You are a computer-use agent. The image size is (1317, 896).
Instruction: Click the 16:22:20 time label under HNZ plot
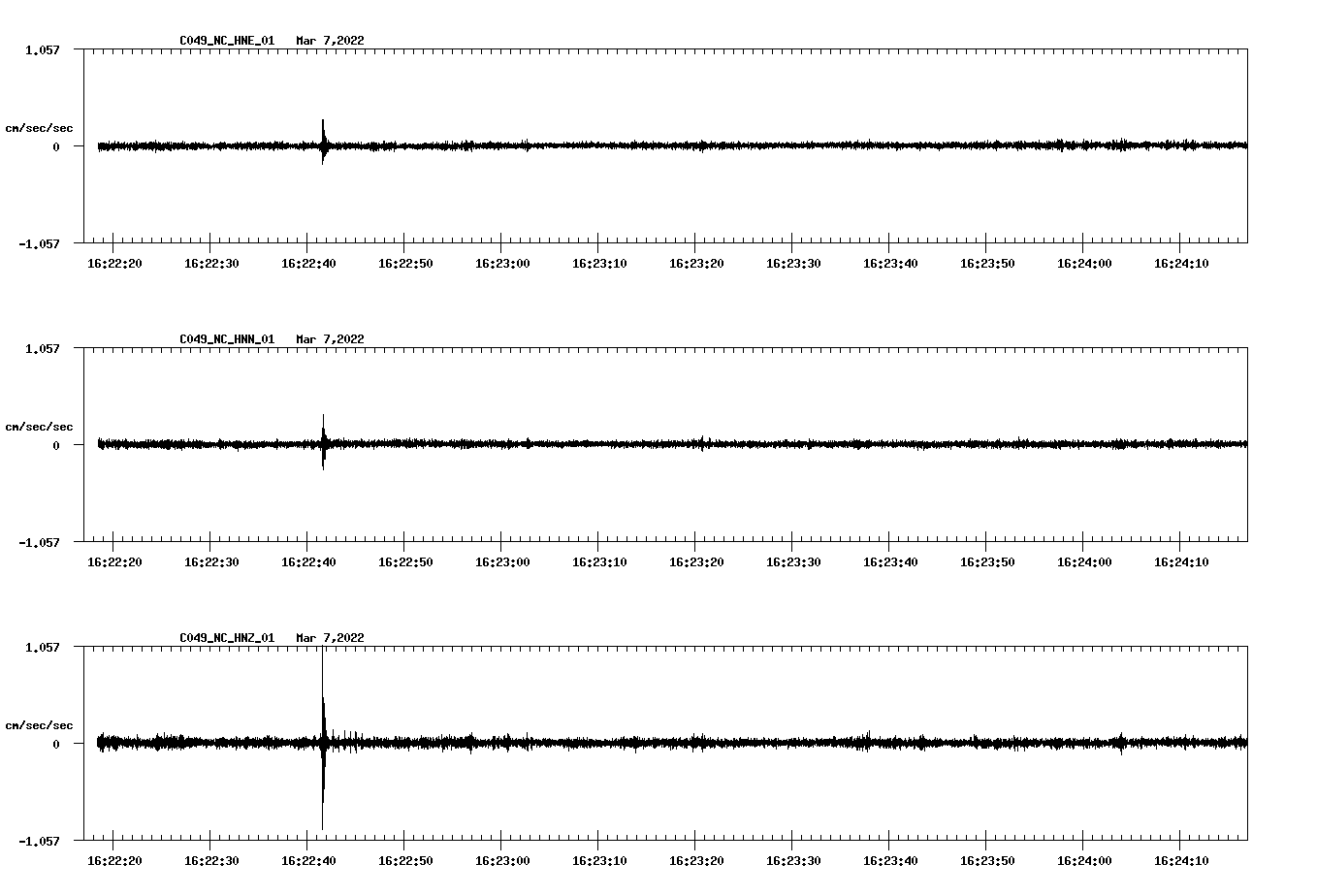coord(114,861)
